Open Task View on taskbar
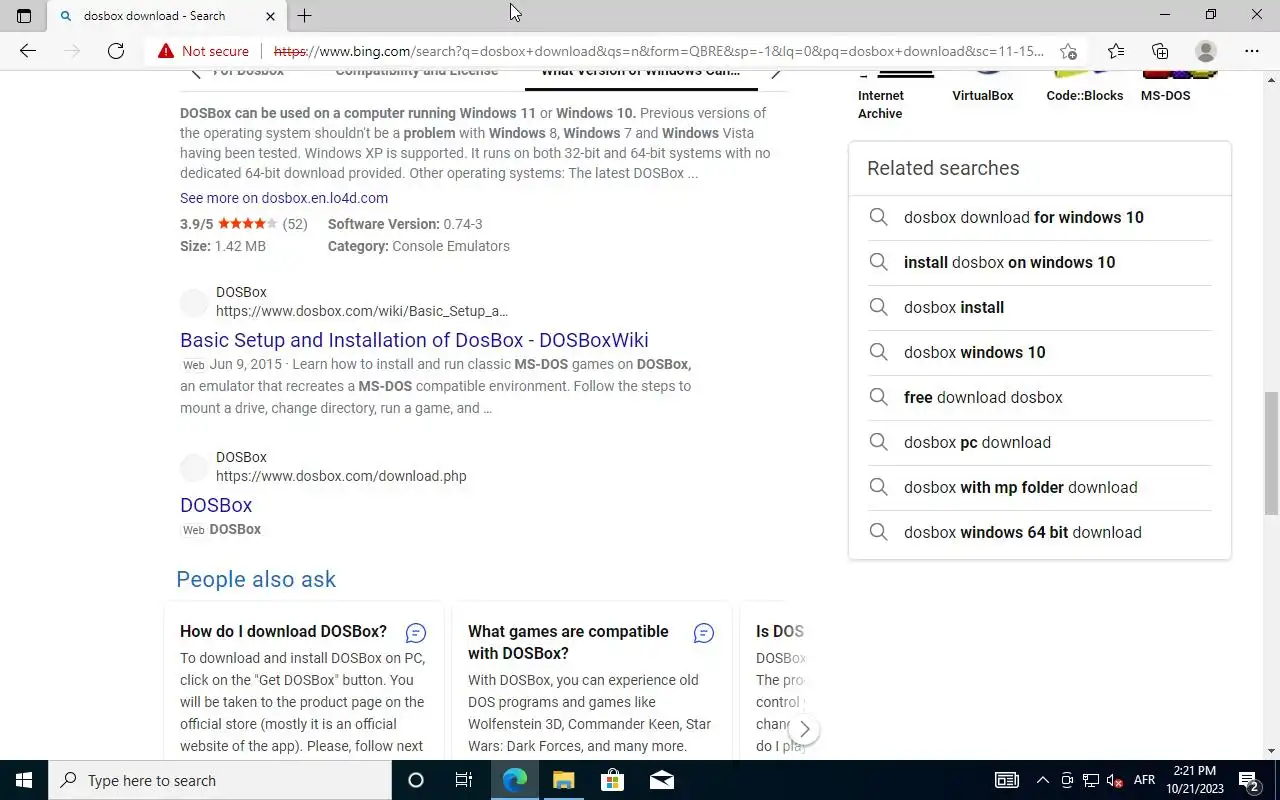This screenshot has height=800, width=1280. point(464,780)
